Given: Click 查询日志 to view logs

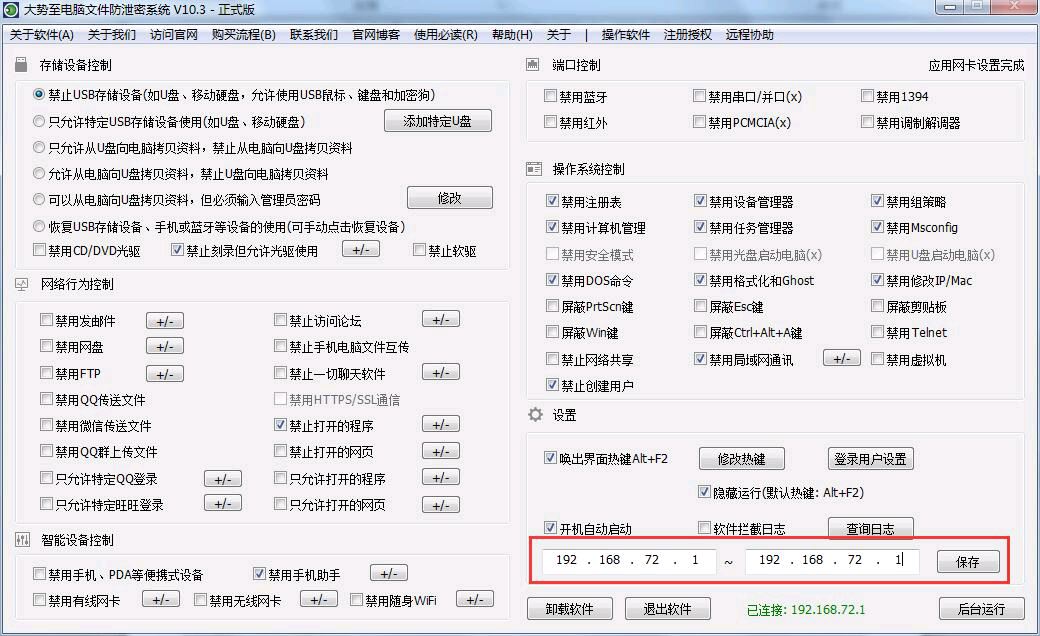Looking at the screenshot, I should [x=869, y=528].
